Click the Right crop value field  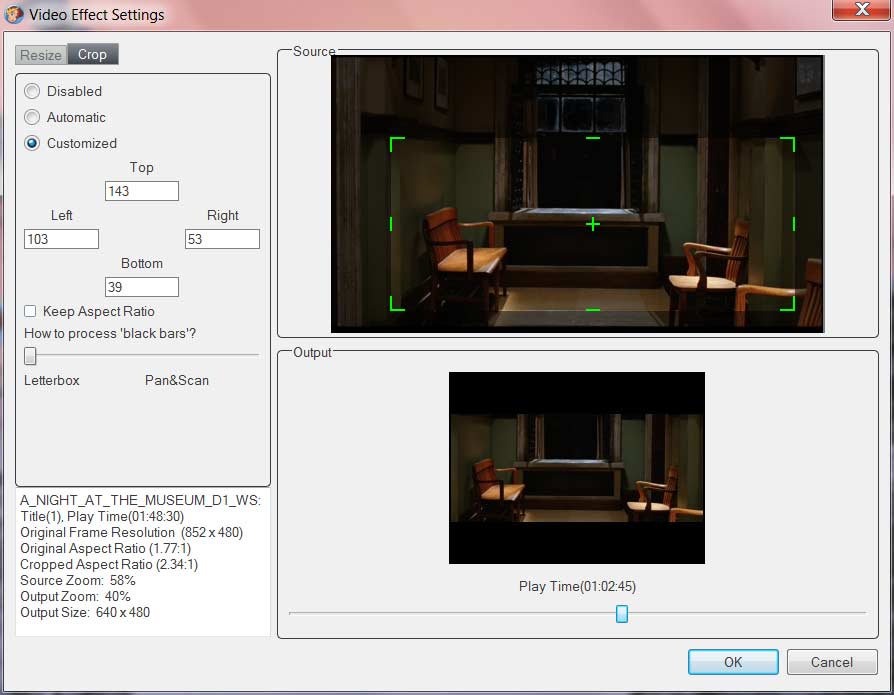point(222,239)
